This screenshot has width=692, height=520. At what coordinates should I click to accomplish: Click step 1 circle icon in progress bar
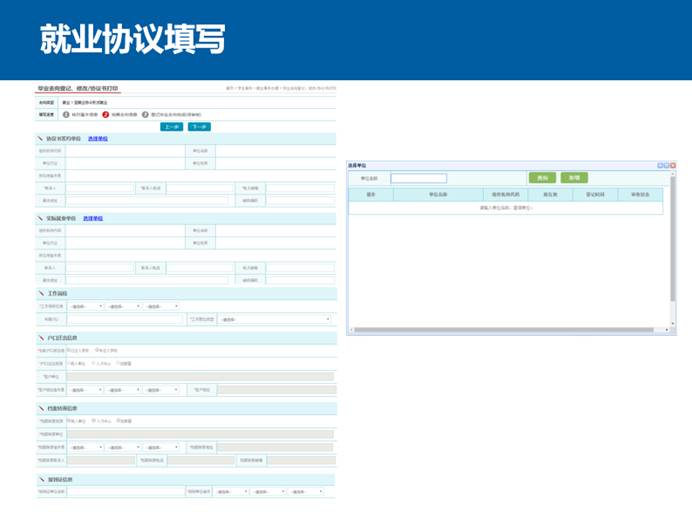66,114
